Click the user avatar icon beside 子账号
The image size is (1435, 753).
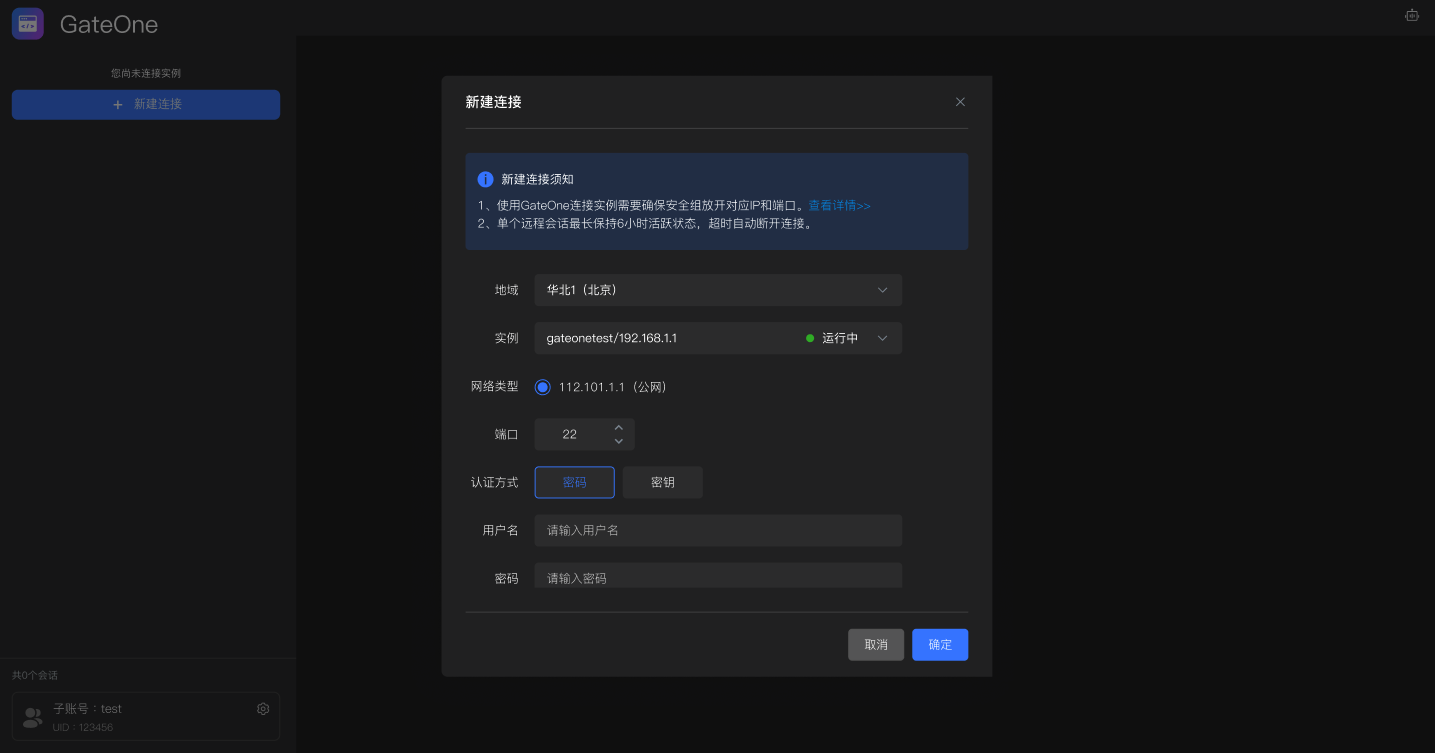(33, 716)
